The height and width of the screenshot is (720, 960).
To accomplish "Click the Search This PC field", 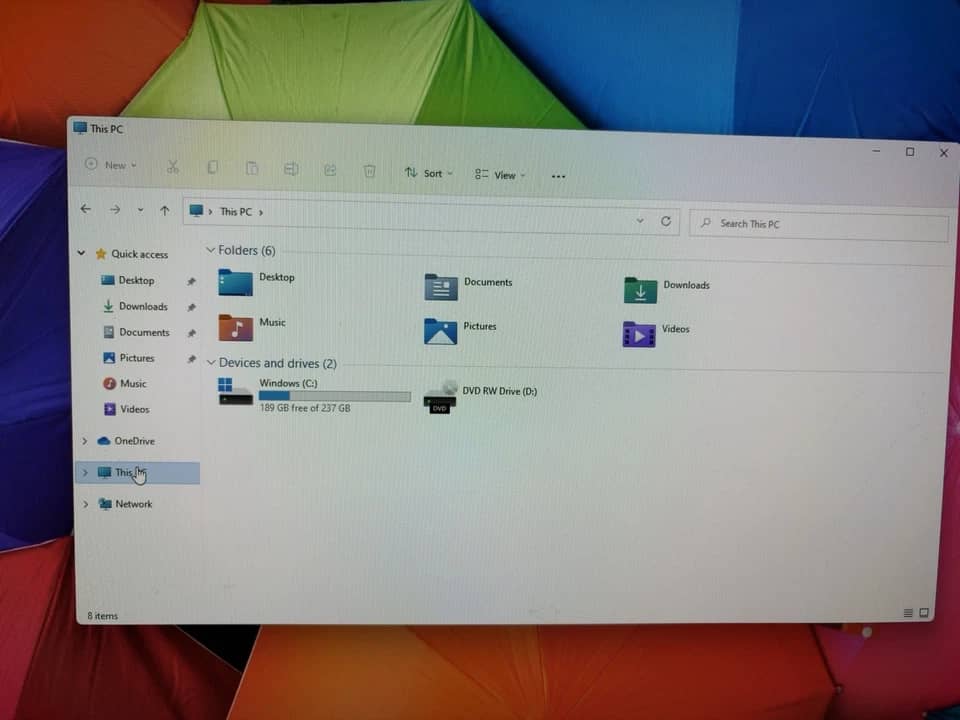I will [819, 225].
